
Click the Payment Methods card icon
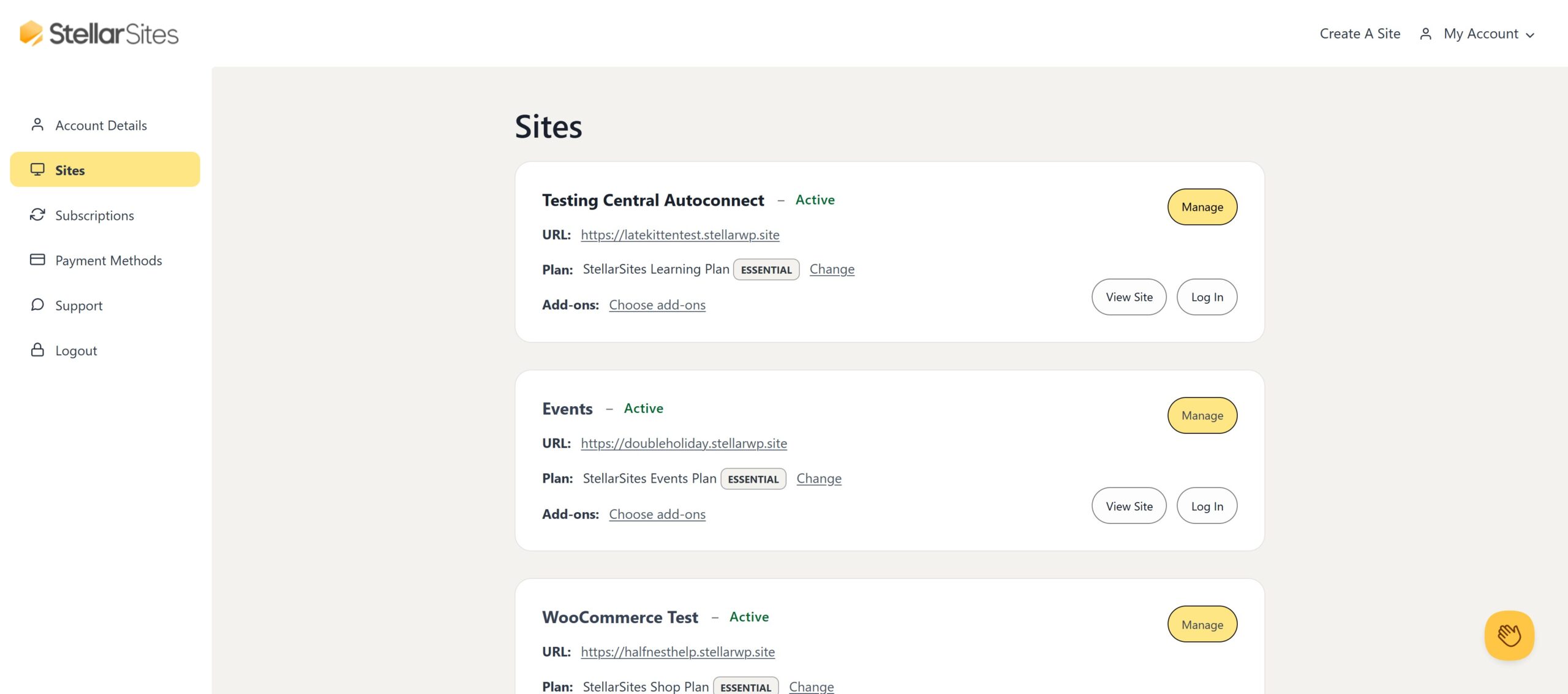pyautogui.click(x=37, y=260)
